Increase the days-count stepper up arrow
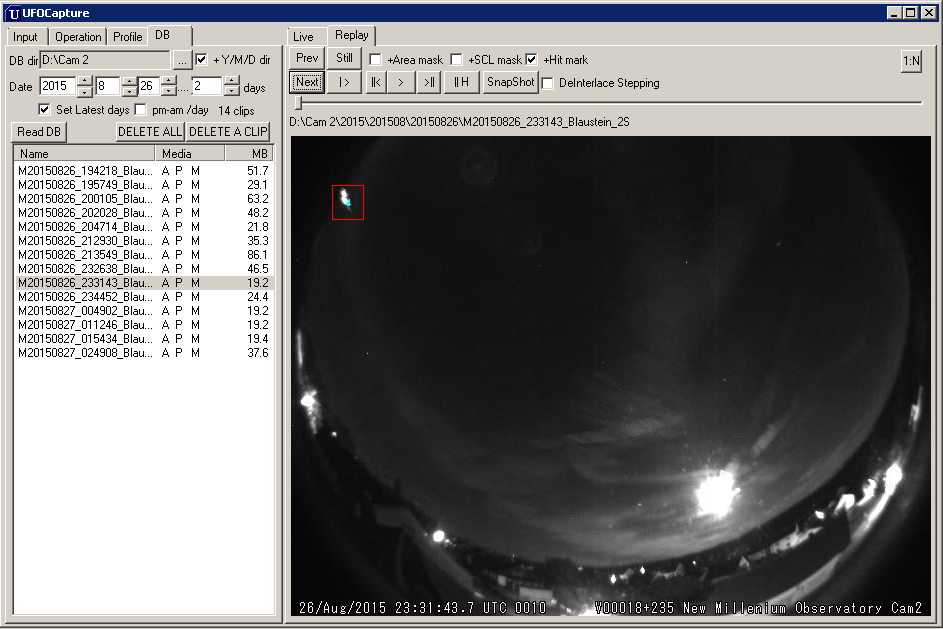 (232, 81)
